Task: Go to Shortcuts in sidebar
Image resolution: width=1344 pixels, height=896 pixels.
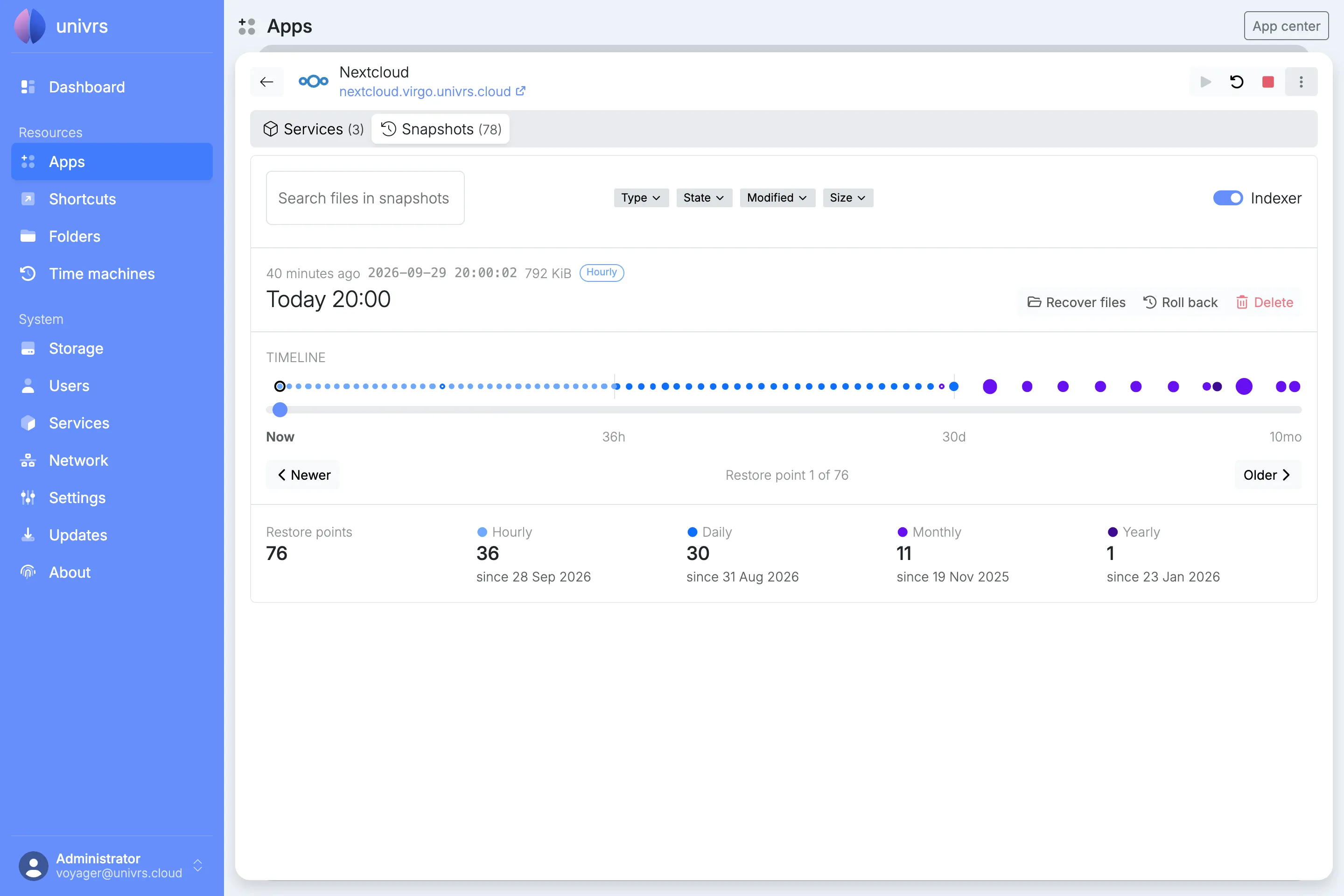Action: 112,199
